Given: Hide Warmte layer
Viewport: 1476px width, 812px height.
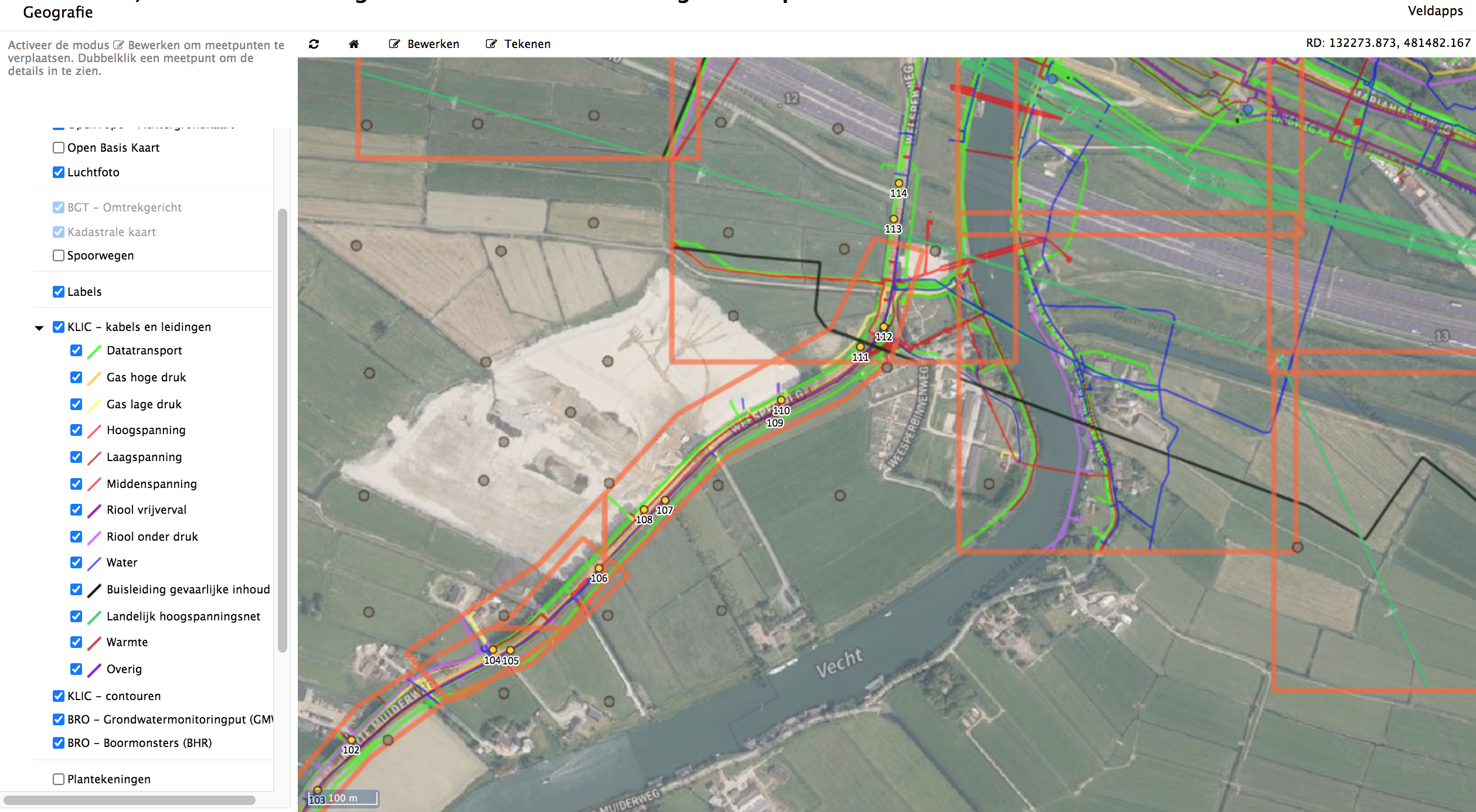Looking at the screenshot, I should [x=76, y=642].
